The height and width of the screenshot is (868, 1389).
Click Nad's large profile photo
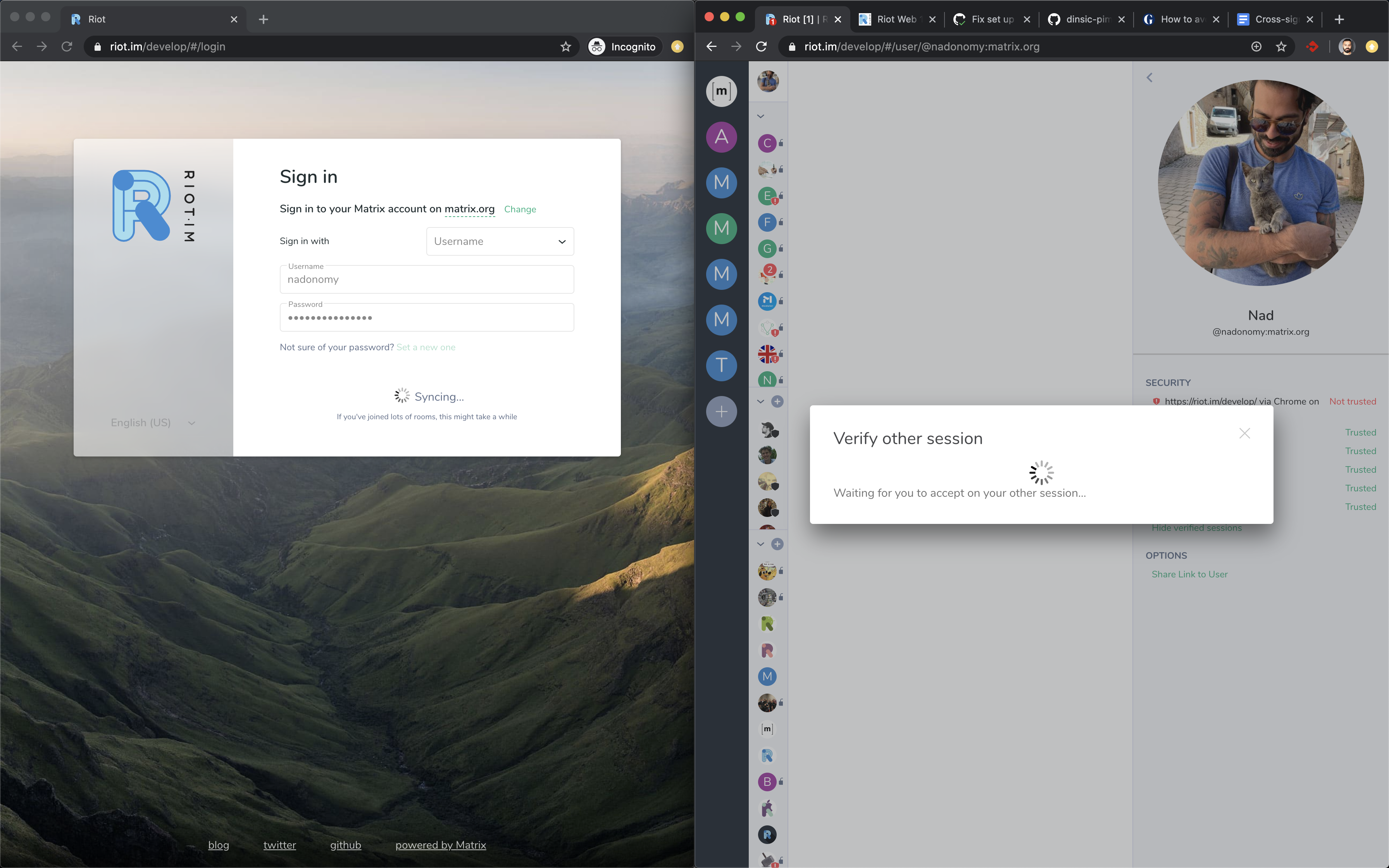[x=1261, y=183]
